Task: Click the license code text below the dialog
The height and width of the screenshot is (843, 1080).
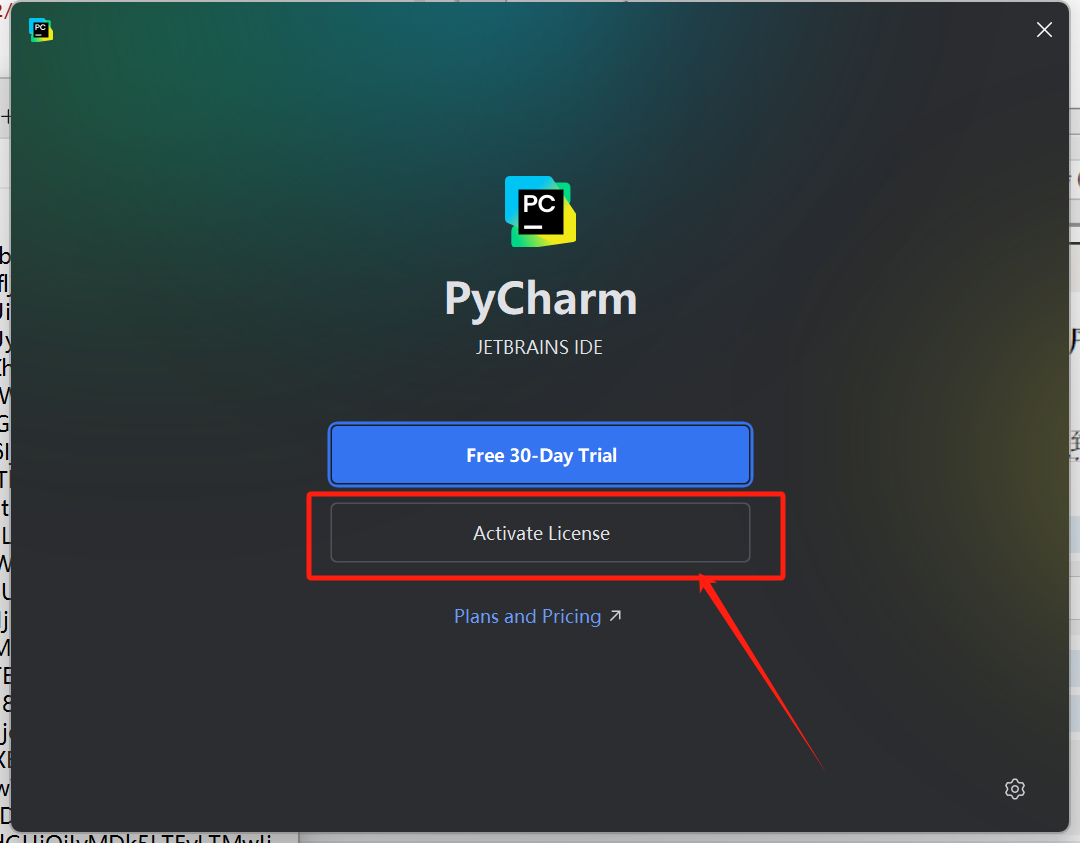Action: point(136,837)
